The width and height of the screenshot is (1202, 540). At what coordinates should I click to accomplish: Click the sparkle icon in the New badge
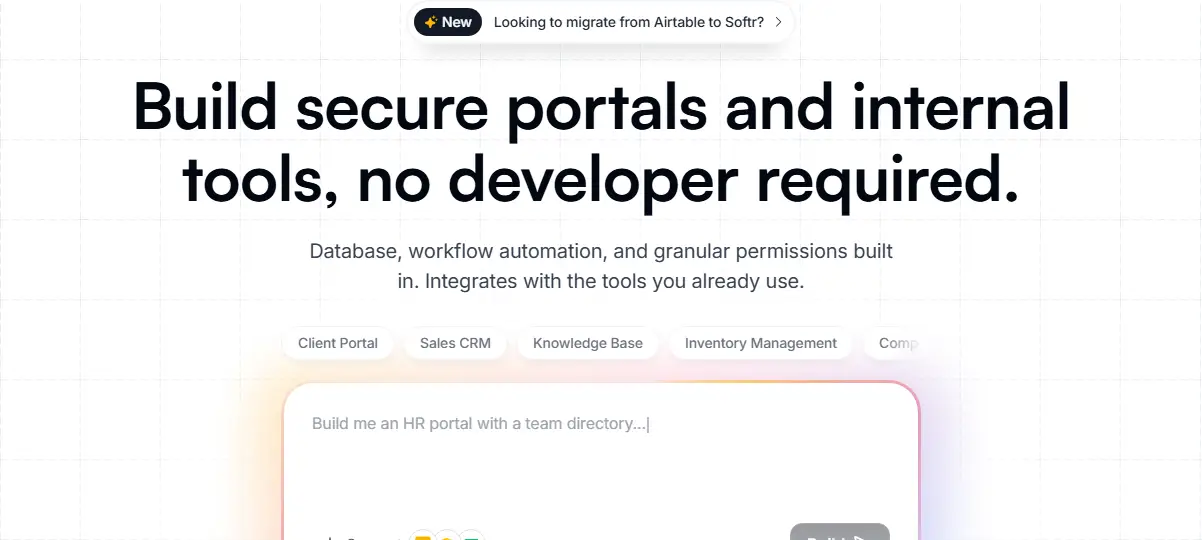431,22
